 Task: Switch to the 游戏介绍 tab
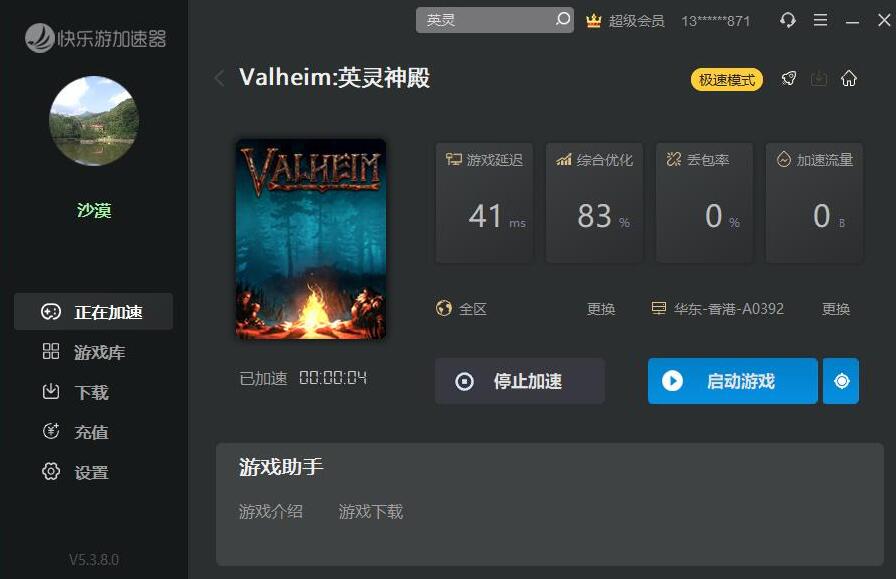(x=271, y=511)
